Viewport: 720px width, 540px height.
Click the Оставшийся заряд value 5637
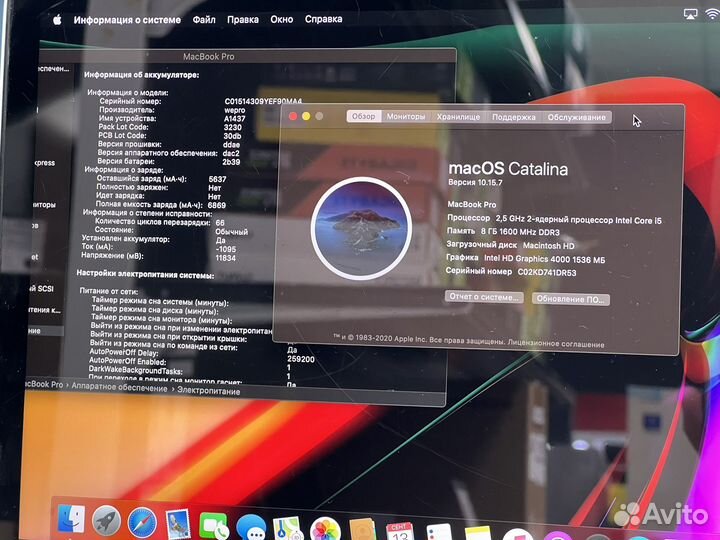[217, 179]
